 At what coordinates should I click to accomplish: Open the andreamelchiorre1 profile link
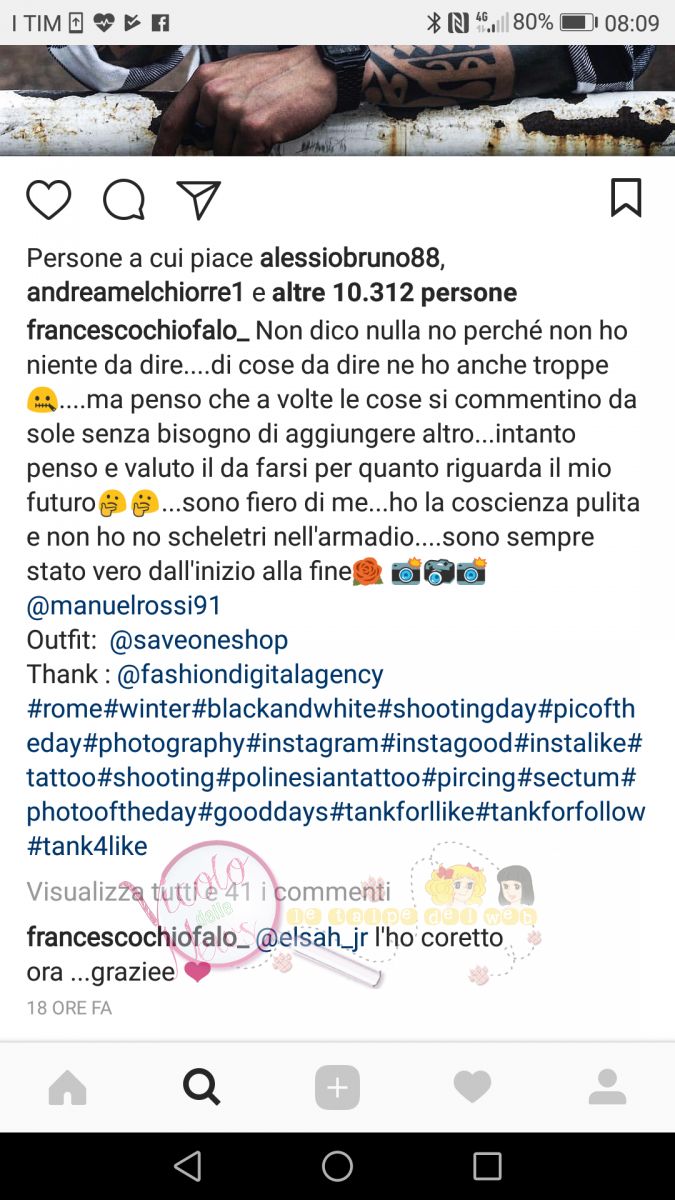[x=135, y=293]
